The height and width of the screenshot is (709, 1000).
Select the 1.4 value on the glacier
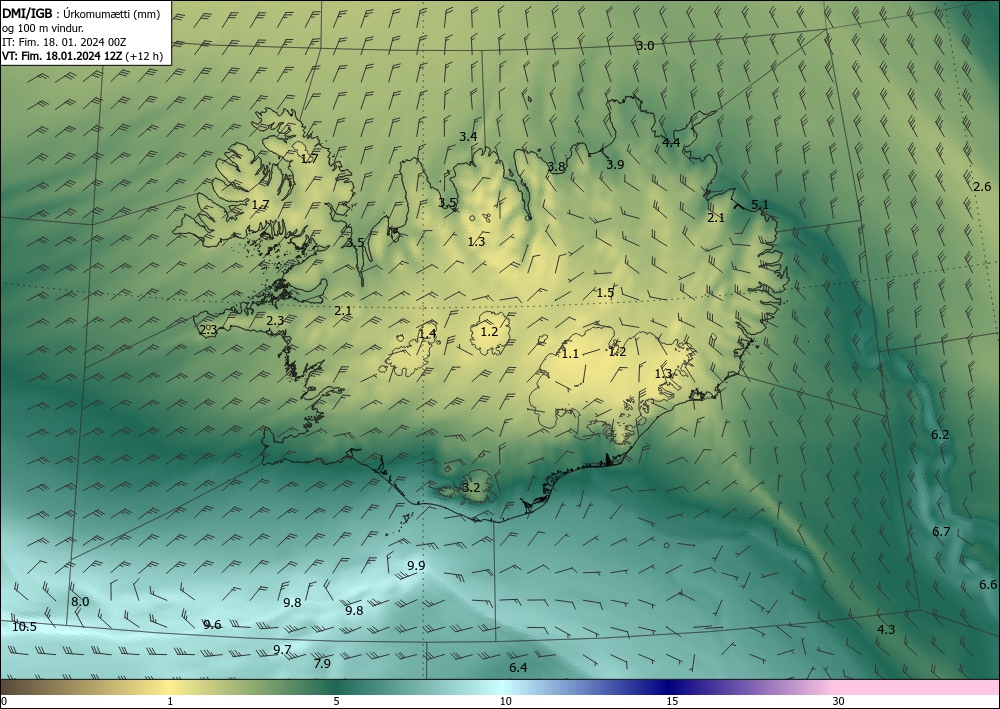427,333
